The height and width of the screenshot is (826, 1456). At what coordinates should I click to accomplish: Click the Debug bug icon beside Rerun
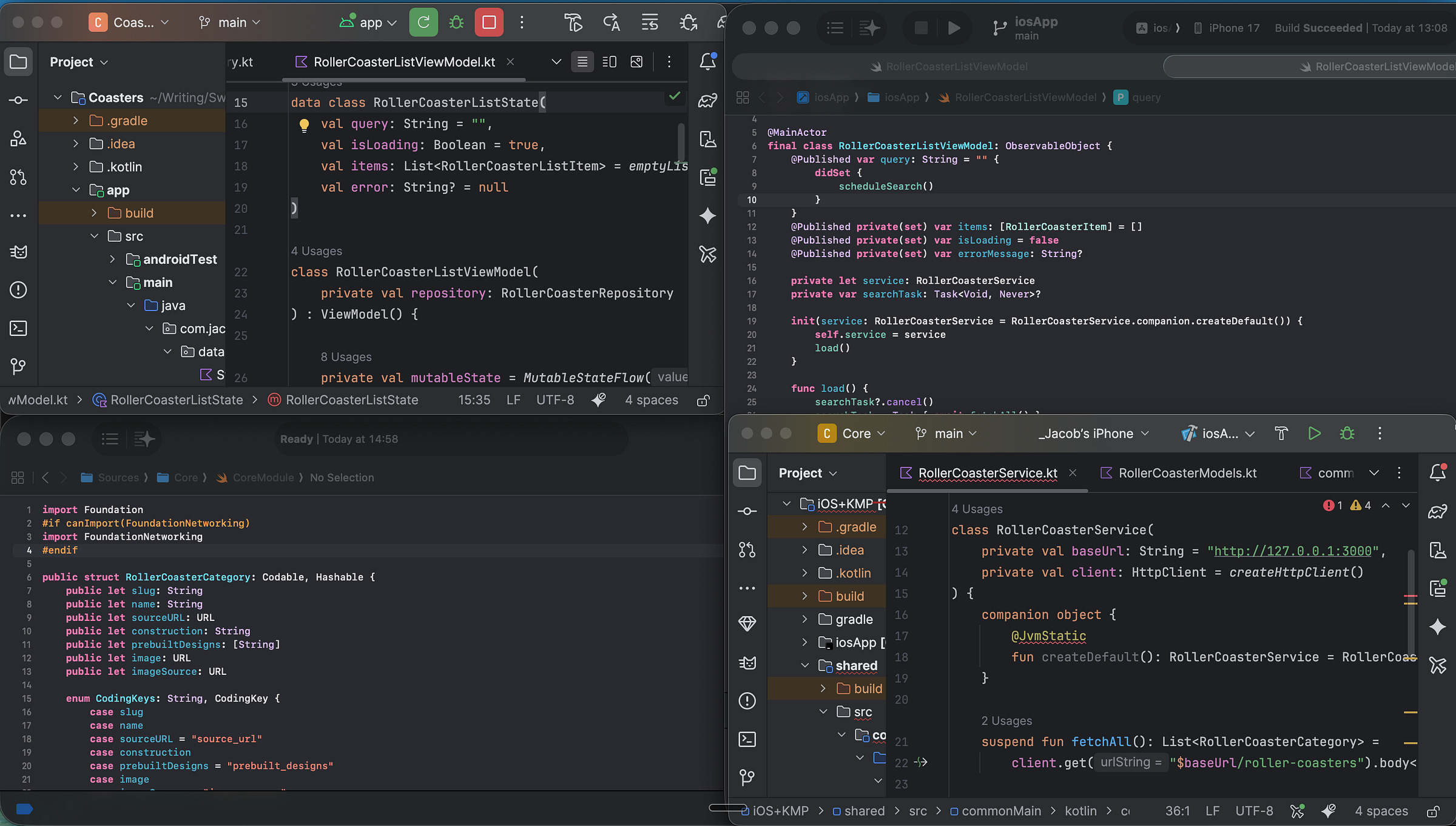coord(456,22)
